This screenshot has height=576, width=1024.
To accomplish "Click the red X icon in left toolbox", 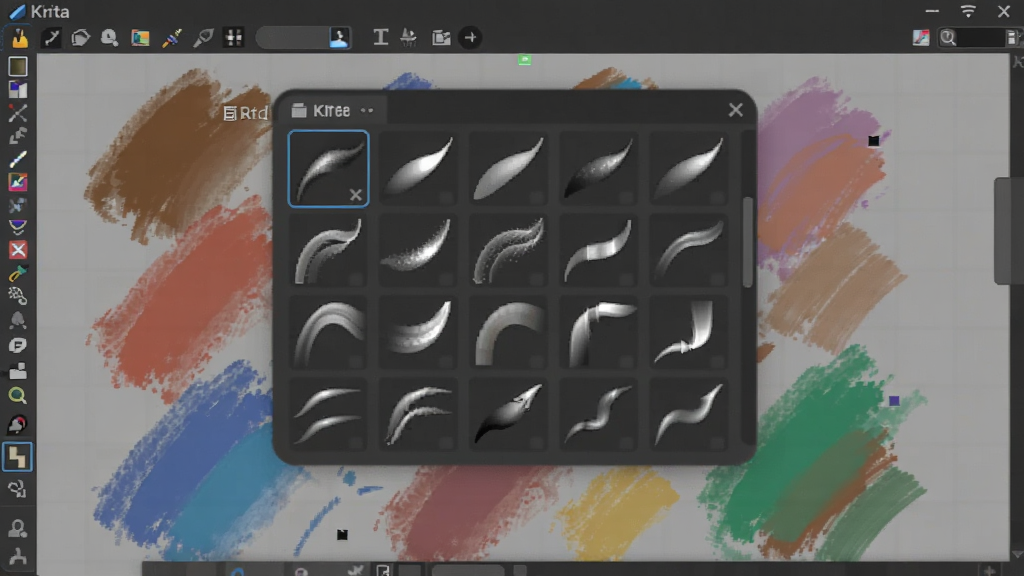I will click(x=18, y=250).
